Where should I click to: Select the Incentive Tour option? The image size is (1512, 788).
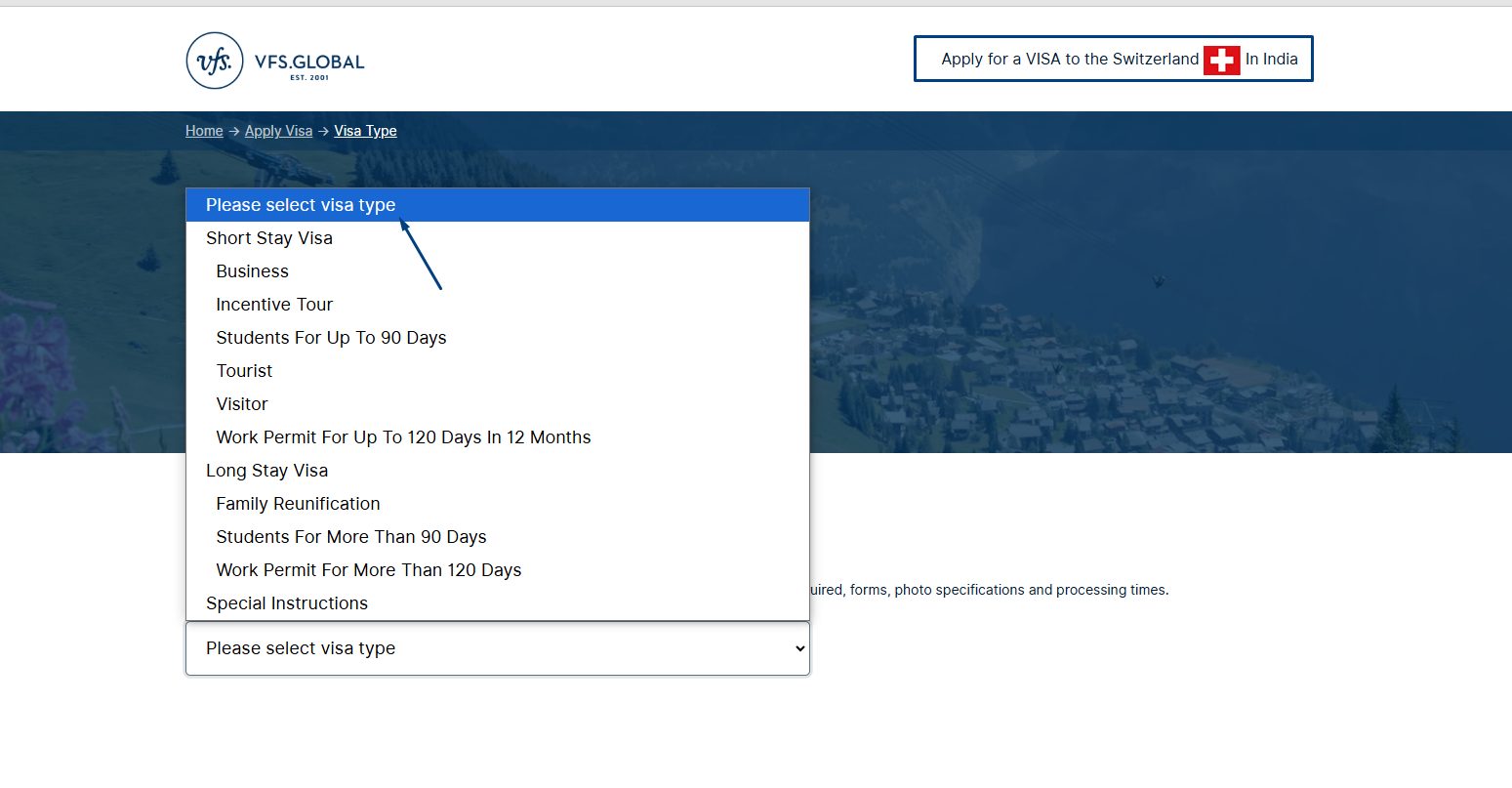498,305
